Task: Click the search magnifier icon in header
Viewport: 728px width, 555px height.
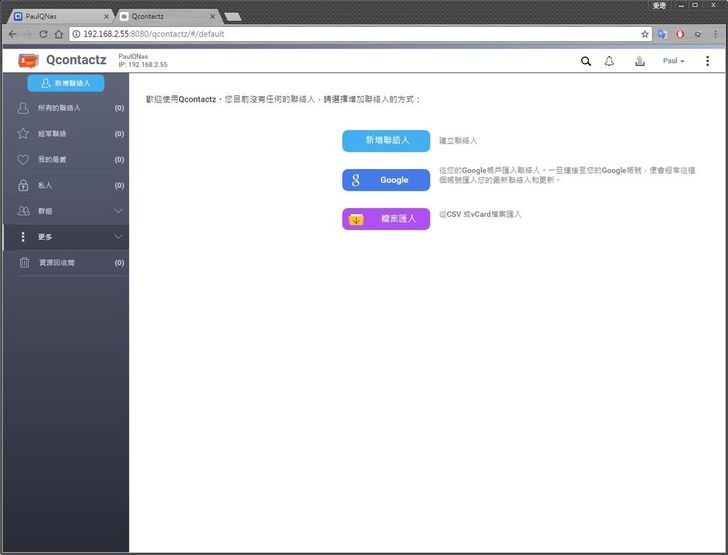Action: [586, 61]
